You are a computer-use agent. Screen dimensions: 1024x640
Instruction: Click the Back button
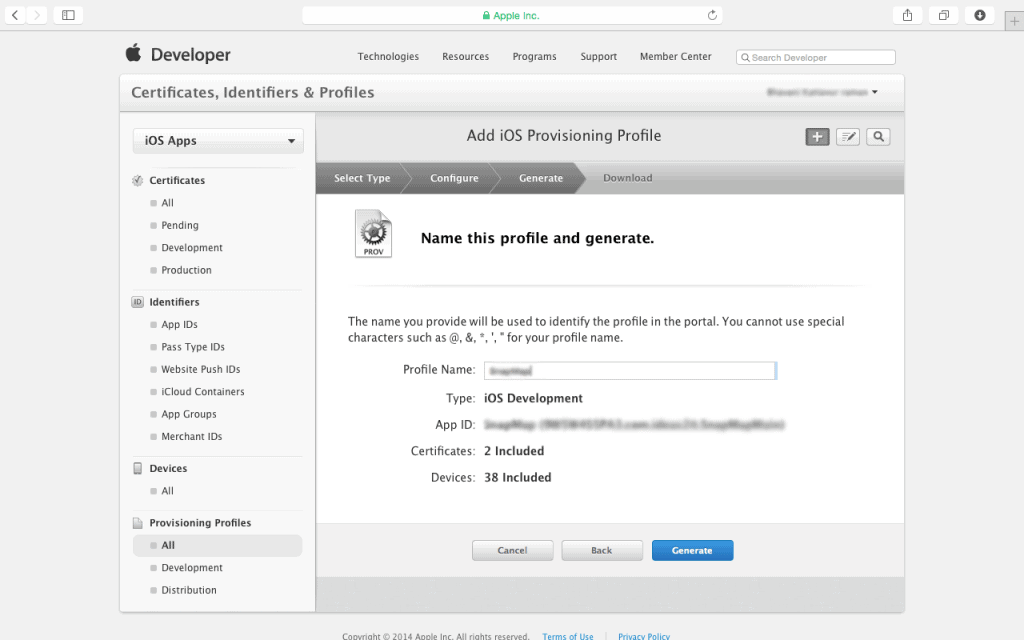pyautogui.click(x=602, y=551)
